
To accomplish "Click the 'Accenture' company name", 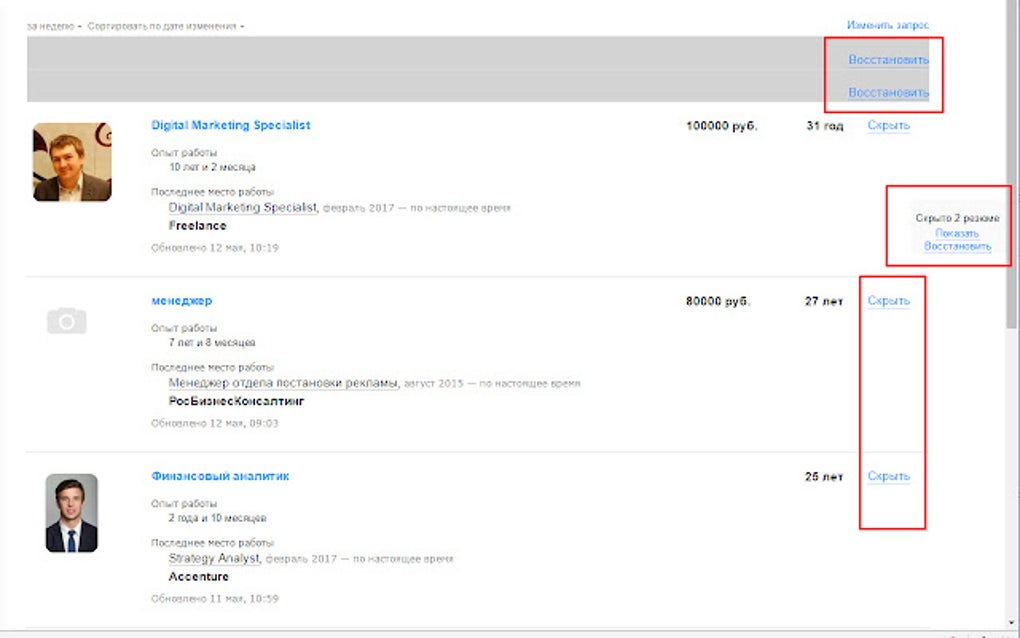I will coord(198,577).
